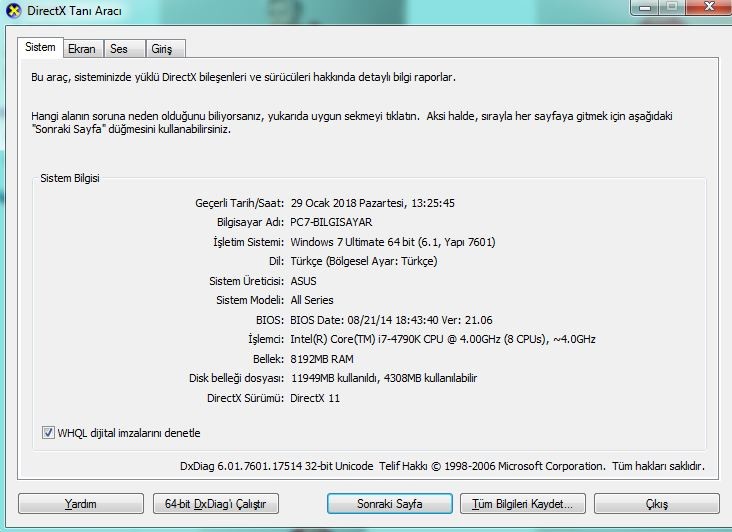Minimize the DirectX window
The height and width of the screenshot is (532, 732).
645,7
